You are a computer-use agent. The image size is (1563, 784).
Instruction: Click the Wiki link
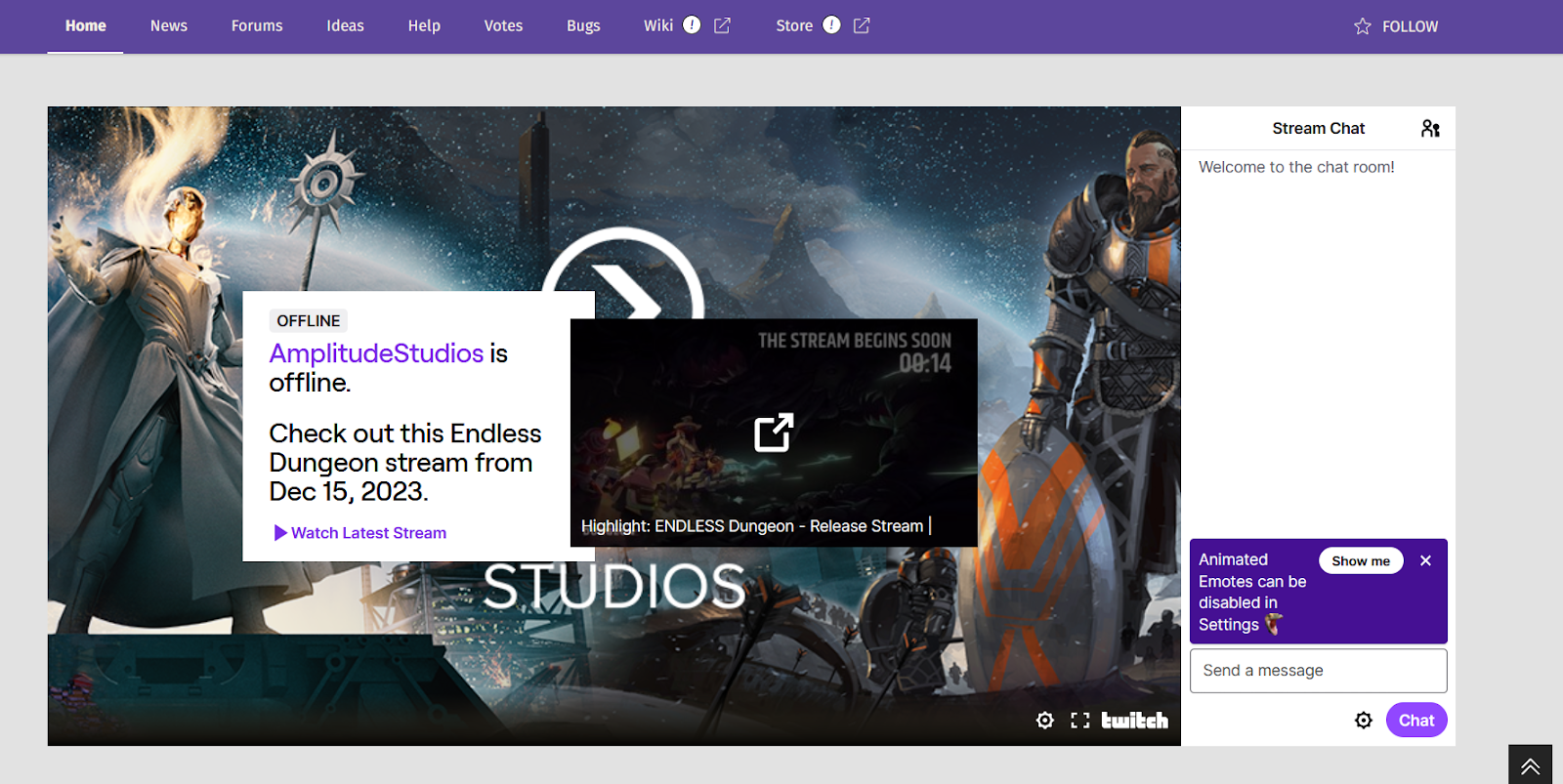click(658, 25)
